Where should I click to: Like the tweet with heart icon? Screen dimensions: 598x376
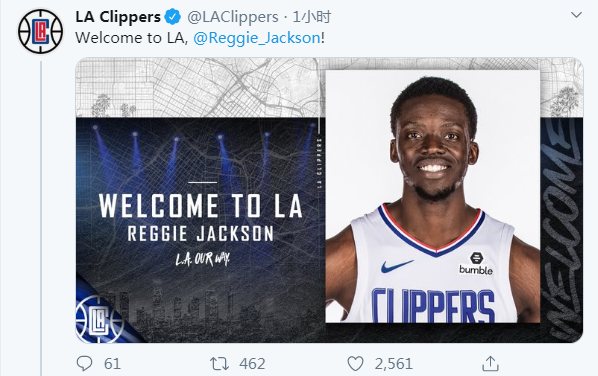click(x=355, y=363)
